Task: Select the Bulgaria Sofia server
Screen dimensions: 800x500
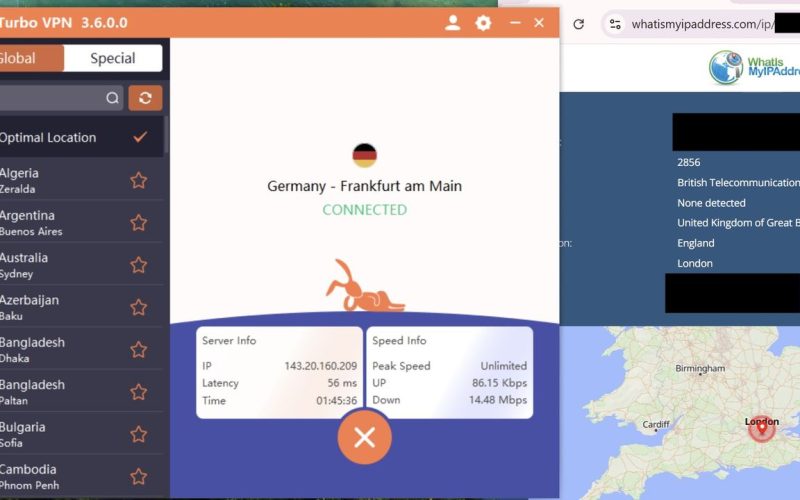Action: coord(82,434)
